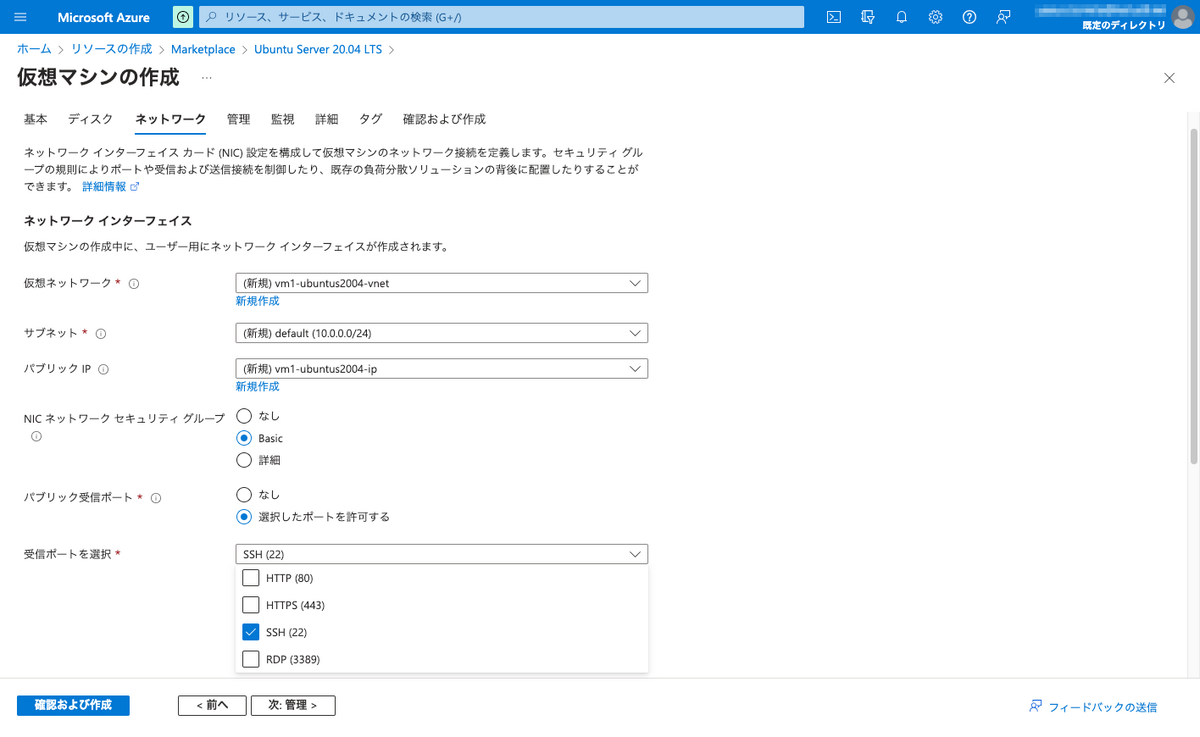Screen dimensions: 1200x737
Task: Go to リソースの作成 breadcrumb
Action: 112,49
